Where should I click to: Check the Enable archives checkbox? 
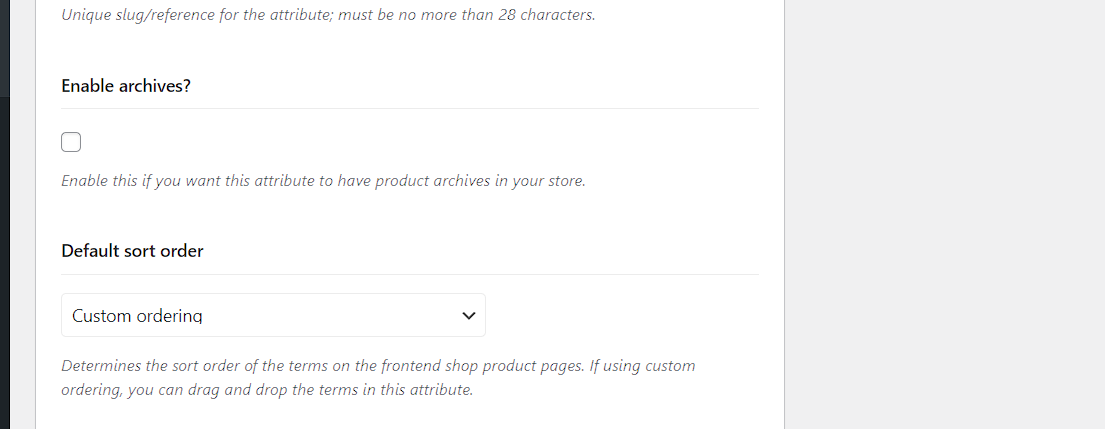(x=71, y=142)
